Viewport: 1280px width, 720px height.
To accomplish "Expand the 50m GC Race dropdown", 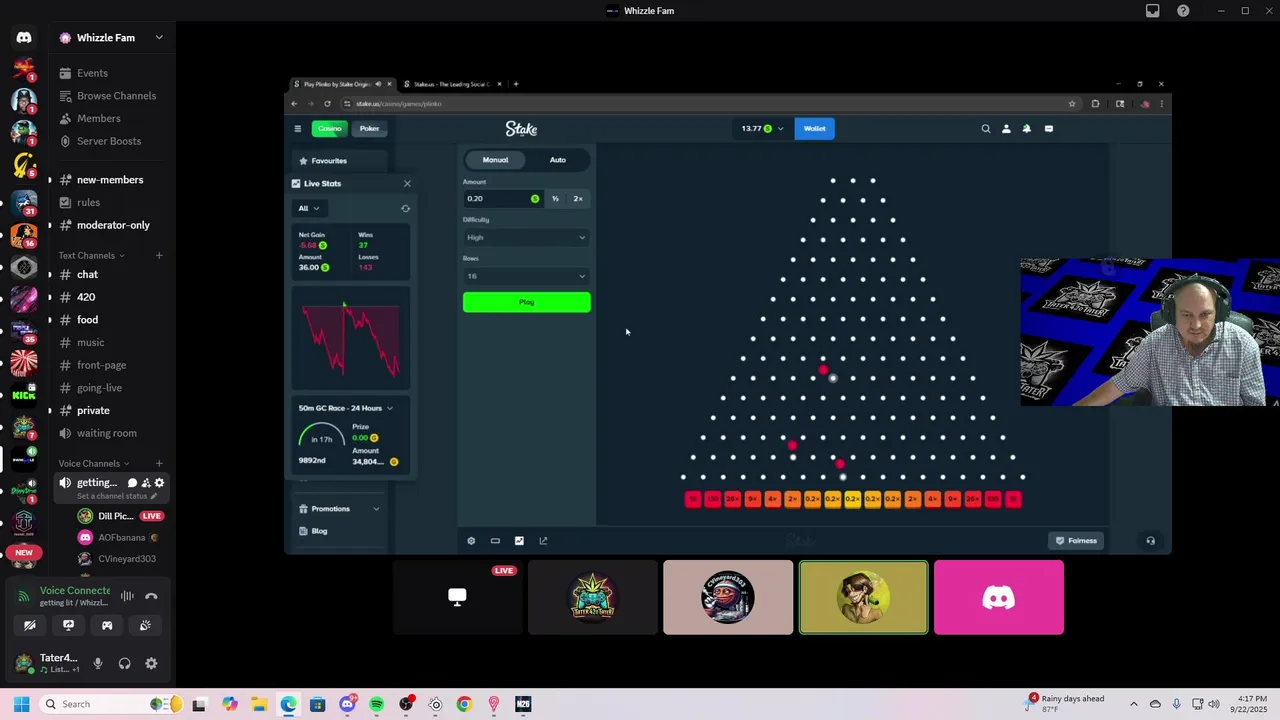I will 346,408.
